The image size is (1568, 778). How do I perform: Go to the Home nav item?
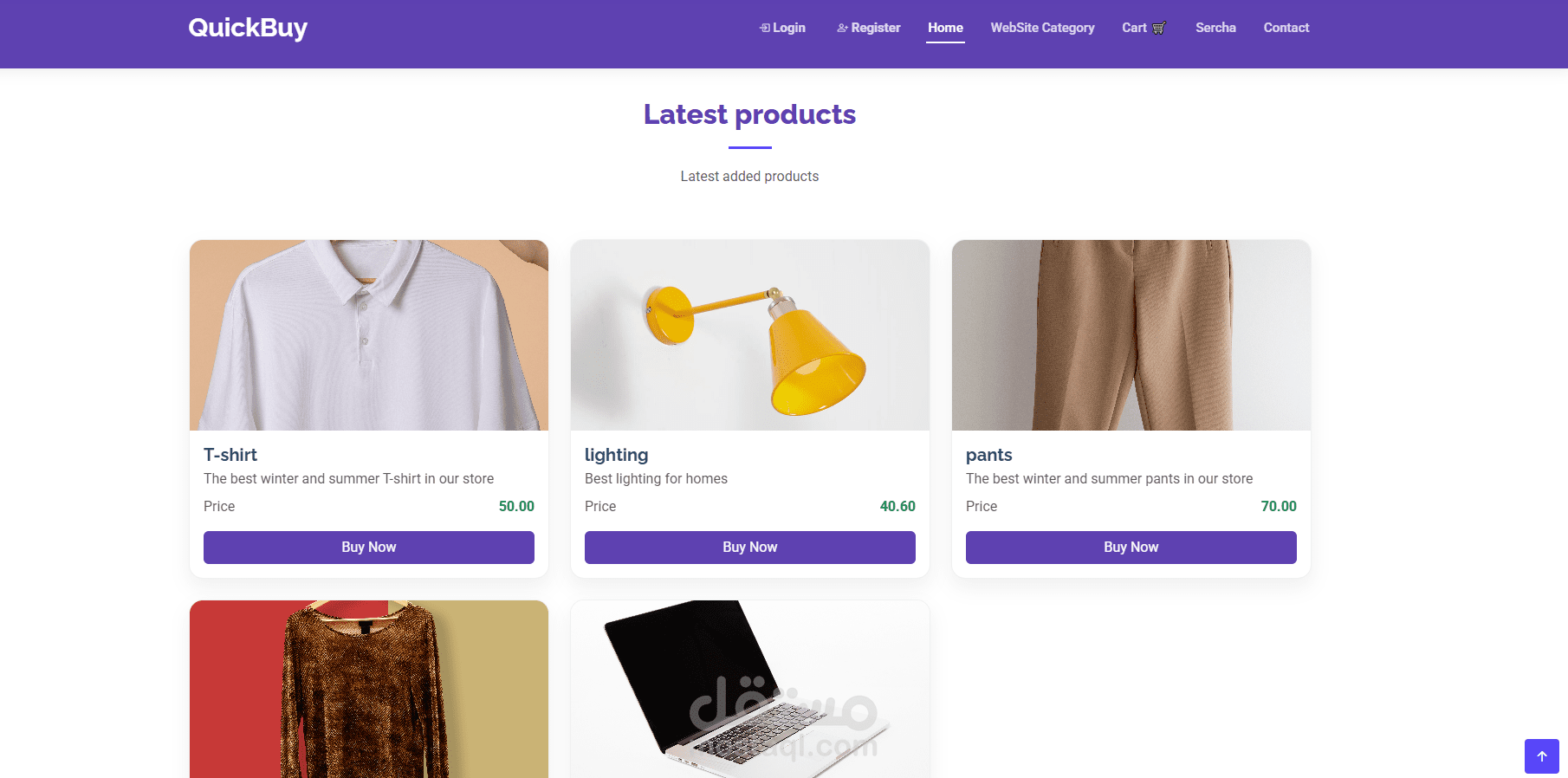945,28
